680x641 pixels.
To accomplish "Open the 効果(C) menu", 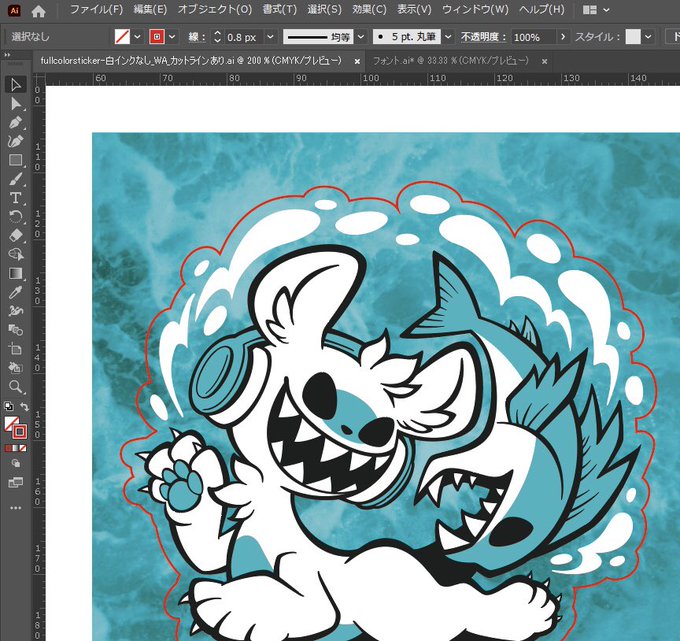I will 369,10.
